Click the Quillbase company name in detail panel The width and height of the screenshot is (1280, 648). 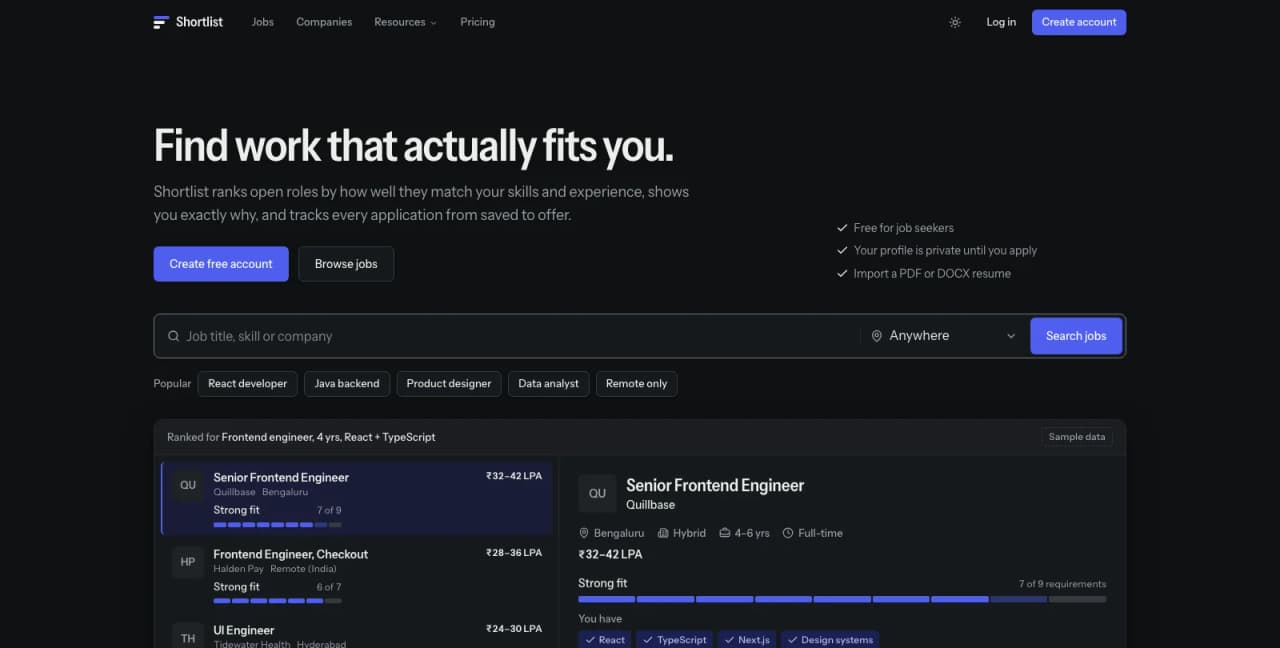(x=650, y=505)
